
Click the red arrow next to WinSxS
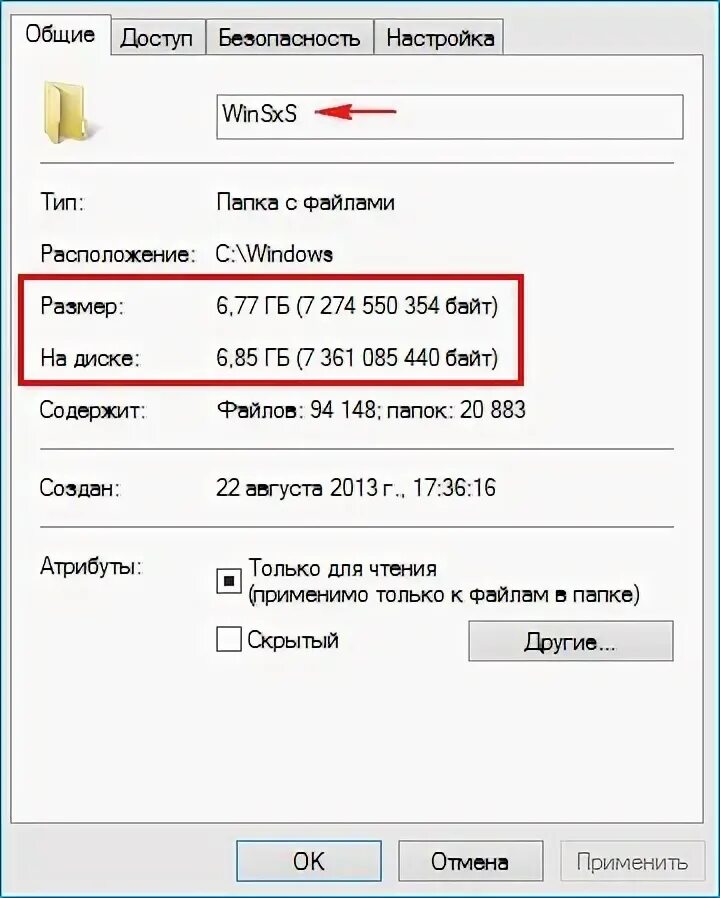(355, 112)
